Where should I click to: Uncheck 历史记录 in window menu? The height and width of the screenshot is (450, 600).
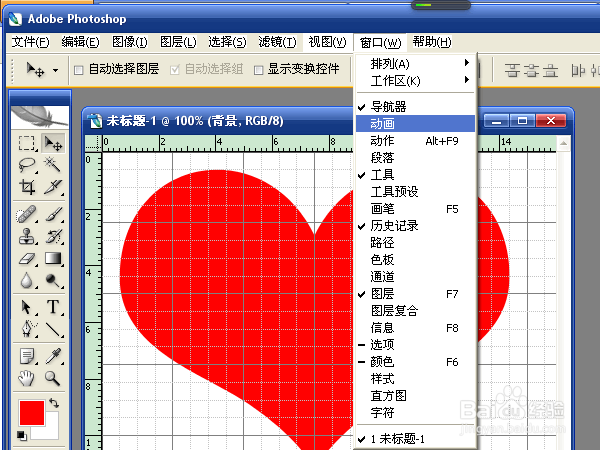point(416,226)
